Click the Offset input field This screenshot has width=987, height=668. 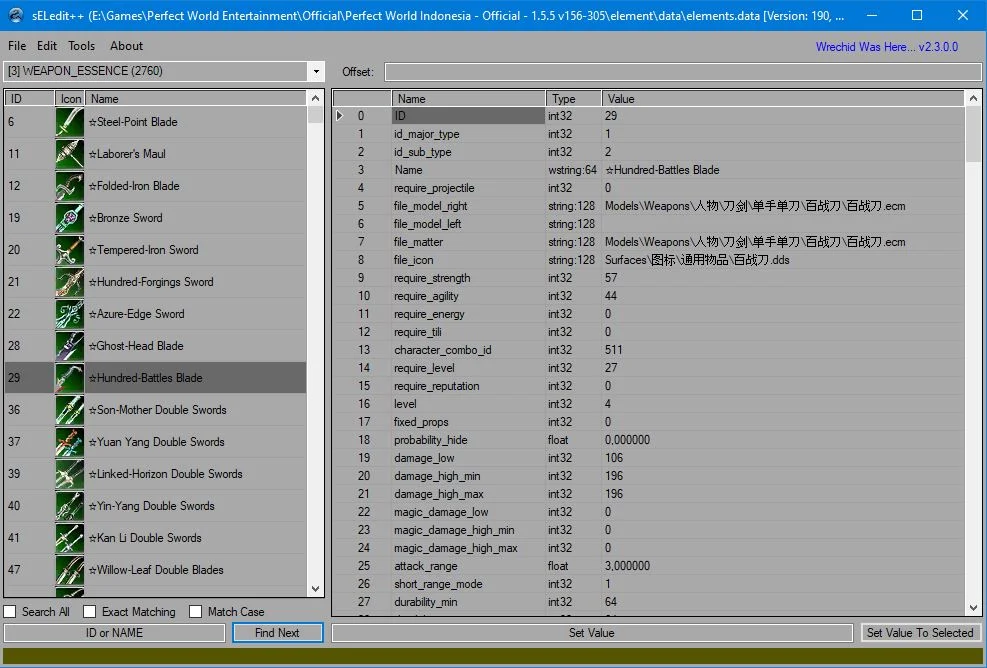point(683,72)
